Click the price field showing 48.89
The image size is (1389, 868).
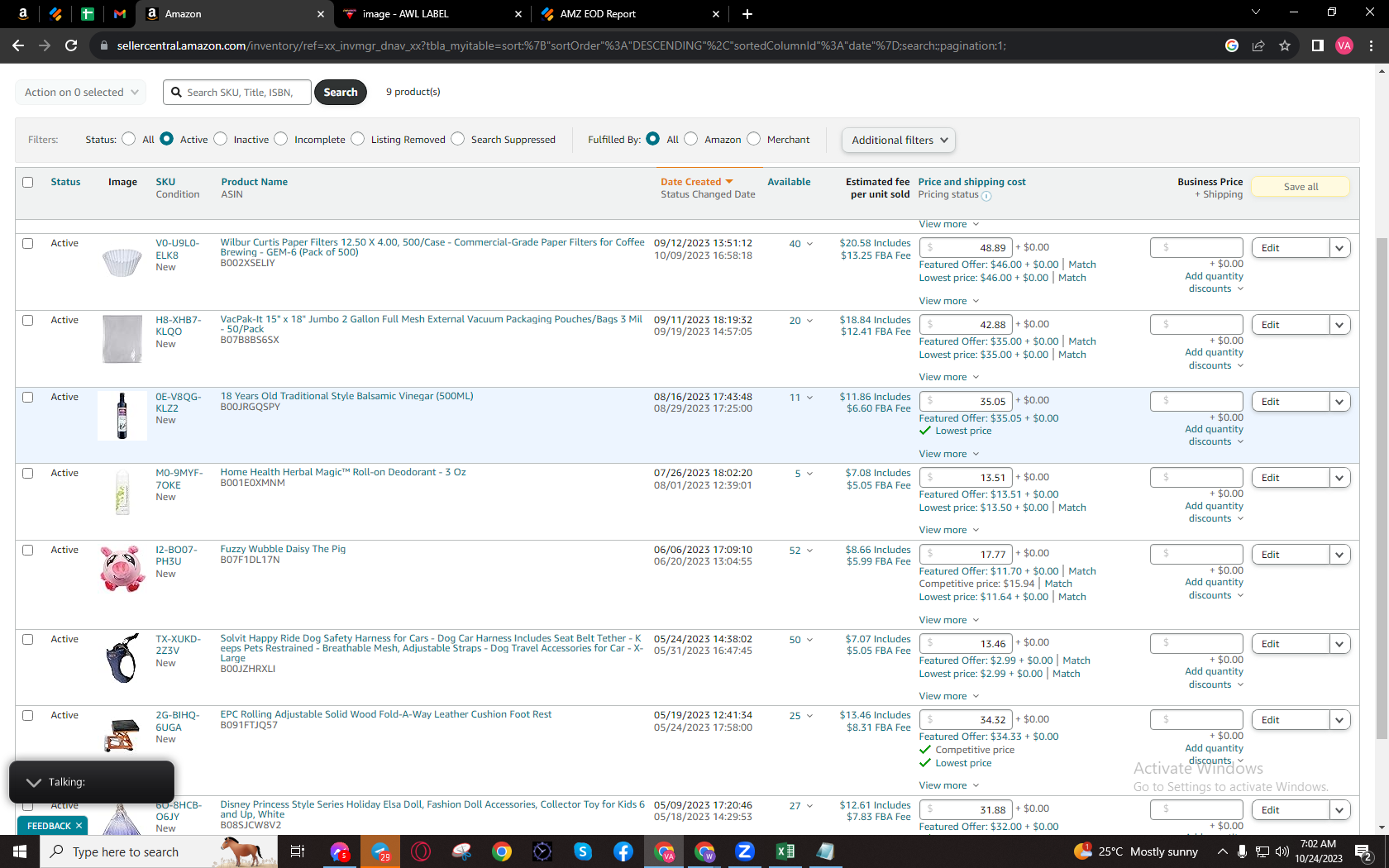coord(966,247)
